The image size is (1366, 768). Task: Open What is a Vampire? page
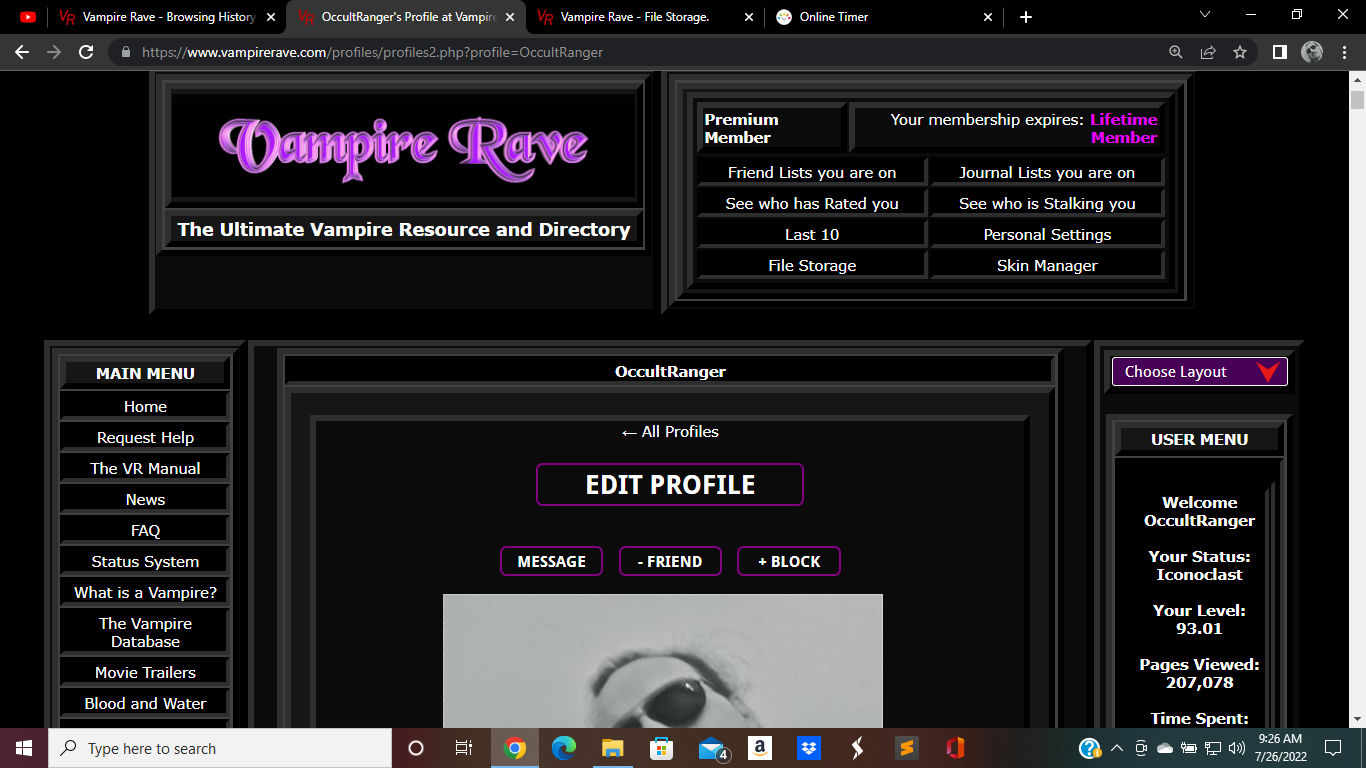(x=145, y=592)
